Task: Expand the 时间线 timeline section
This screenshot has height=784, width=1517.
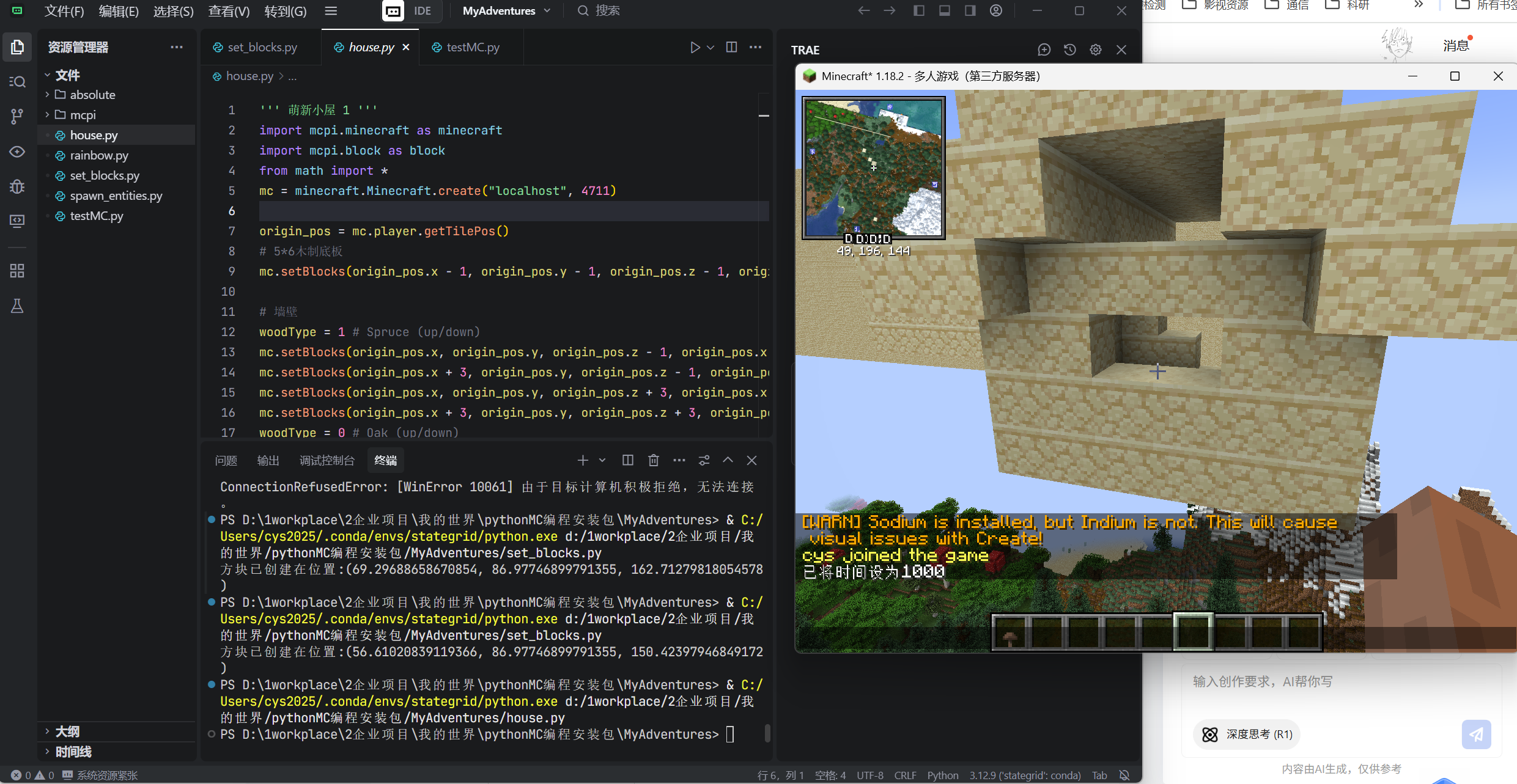Action: point(116,752)
